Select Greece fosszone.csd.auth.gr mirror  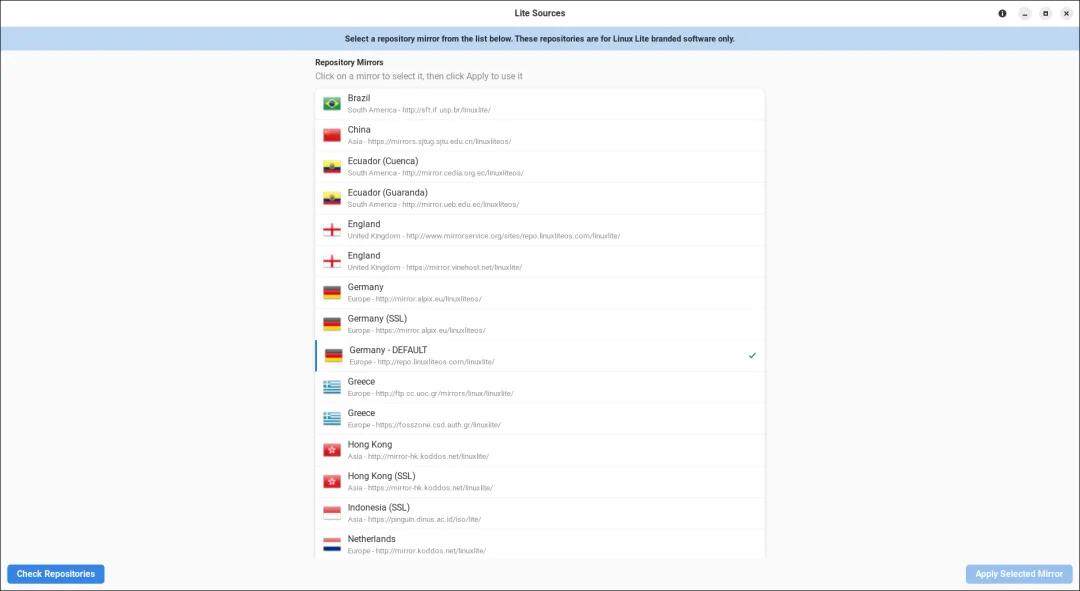(540, 419)
